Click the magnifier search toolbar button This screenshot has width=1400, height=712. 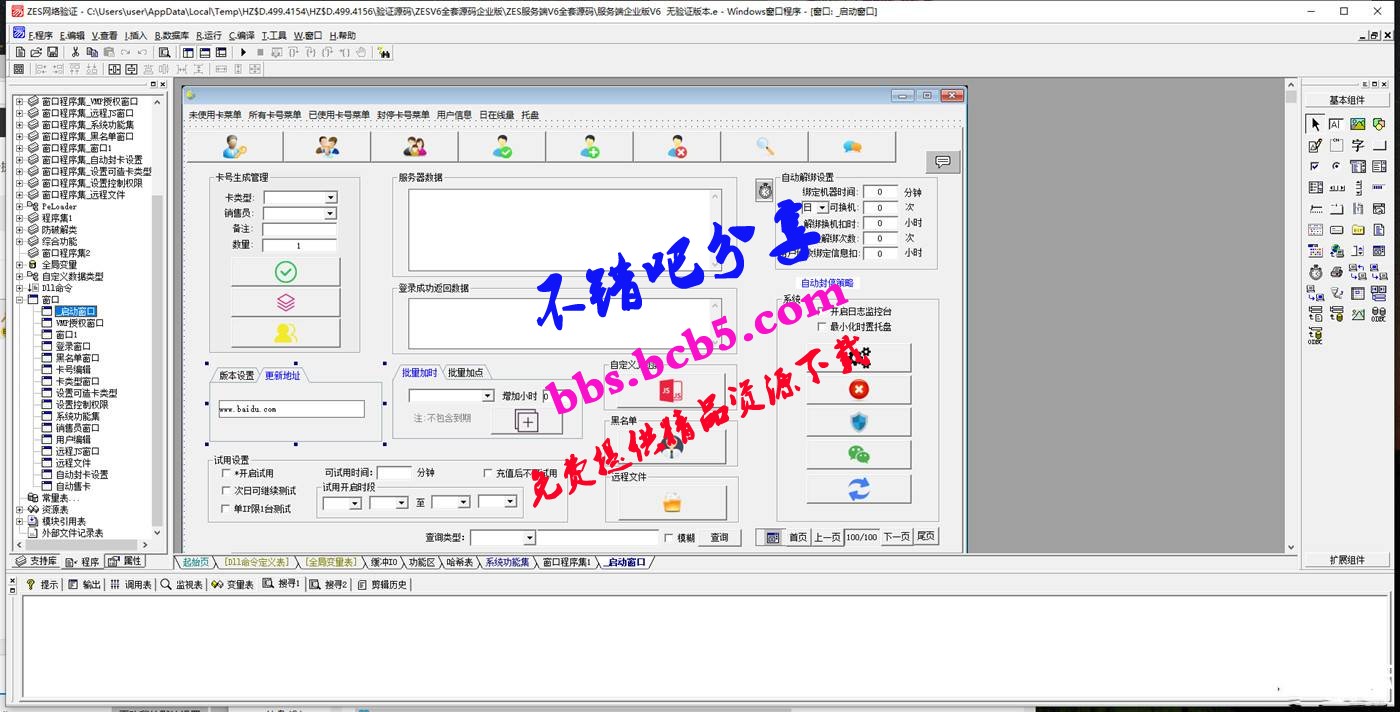click(765, 147)
